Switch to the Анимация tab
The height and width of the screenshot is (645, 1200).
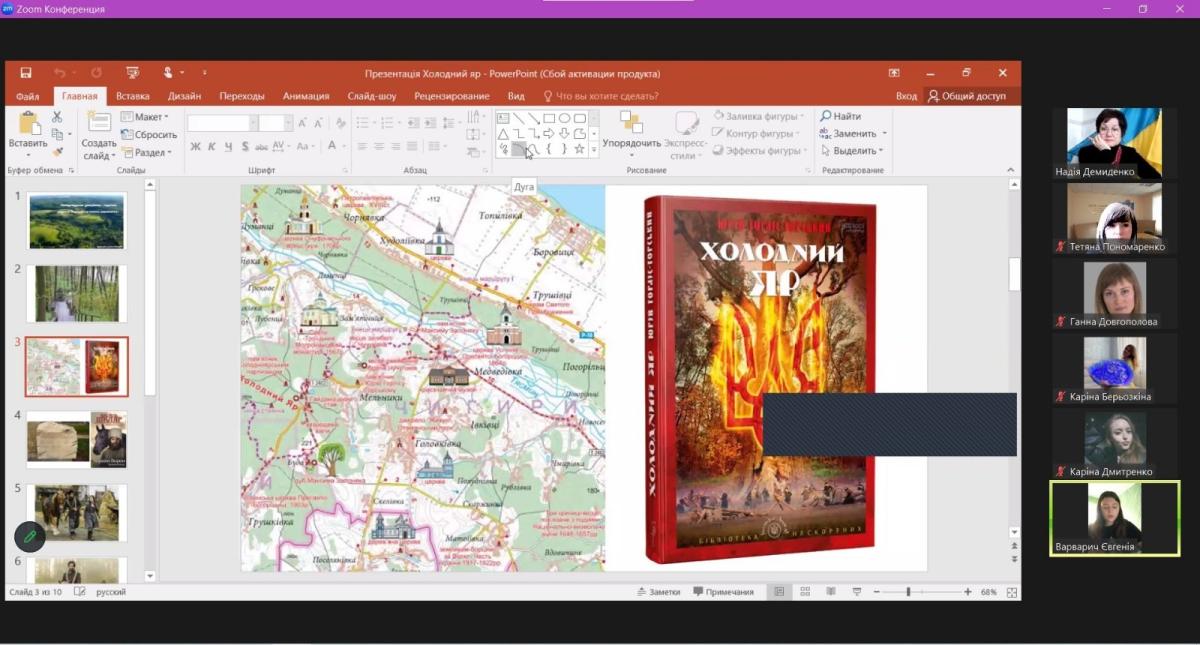tap(305, 96)
